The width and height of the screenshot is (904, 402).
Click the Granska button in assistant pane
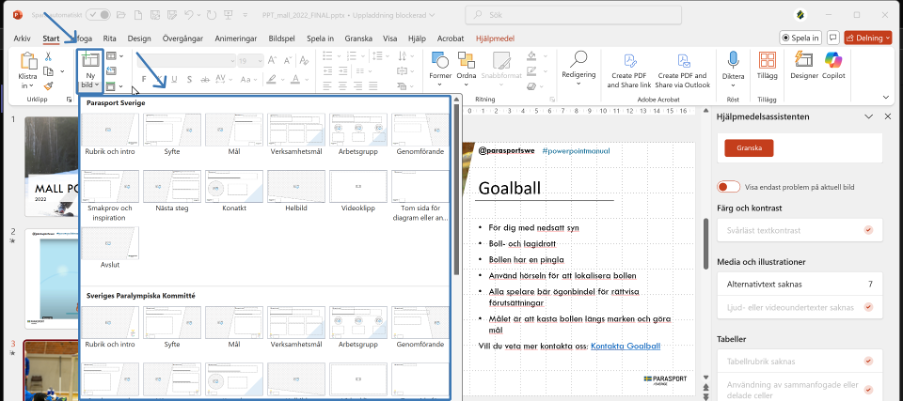749,148
